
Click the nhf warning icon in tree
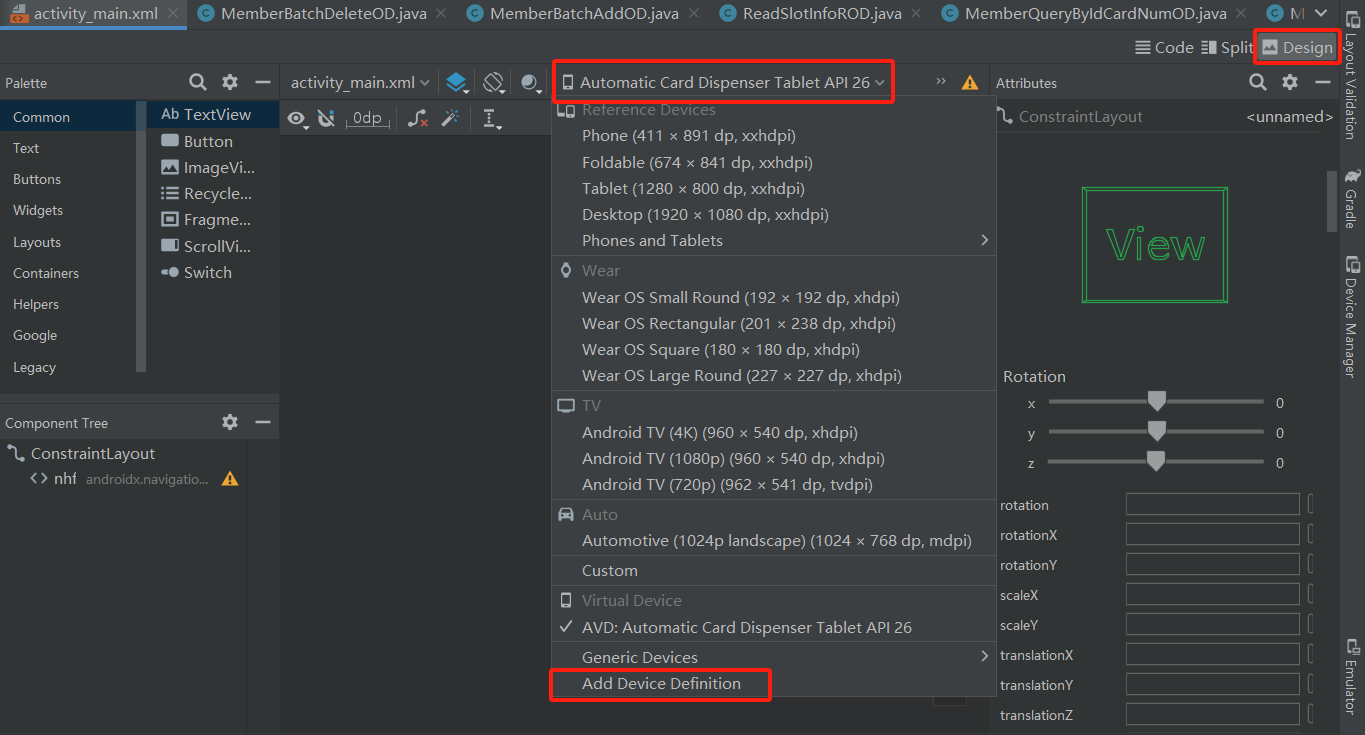point(230,479)
